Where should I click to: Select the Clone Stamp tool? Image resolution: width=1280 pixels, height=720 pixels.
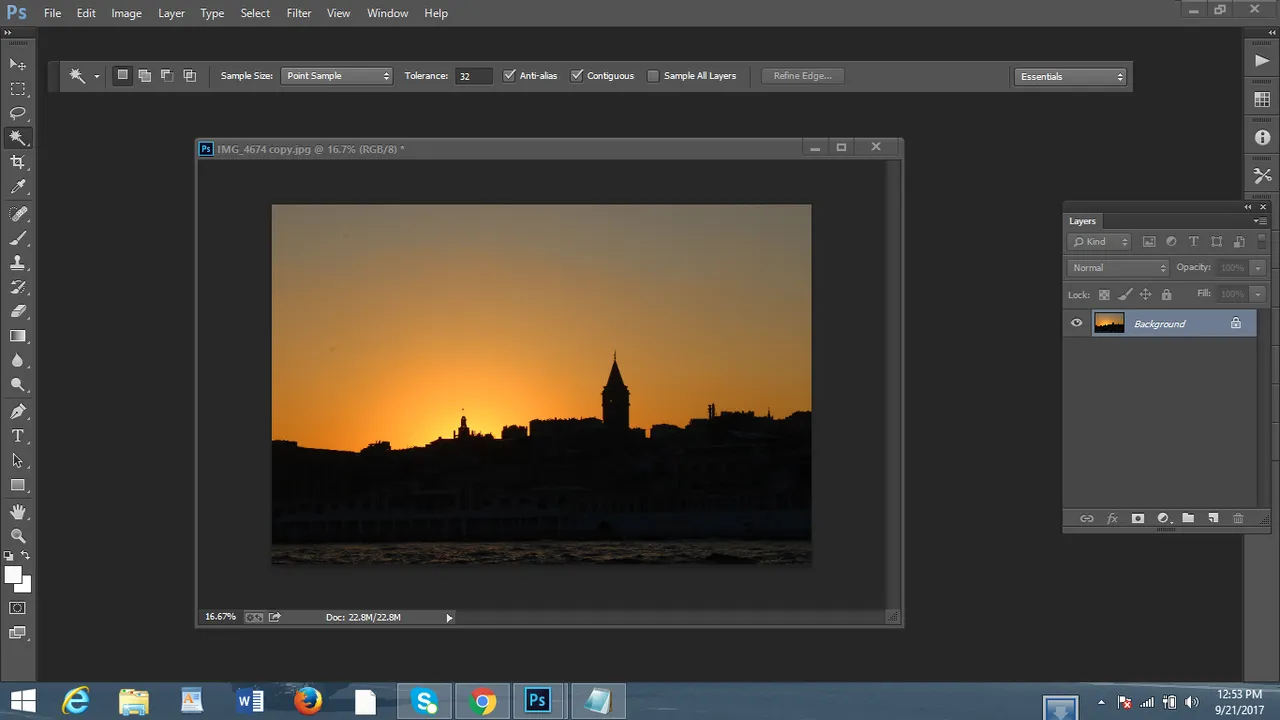(18, 263)
